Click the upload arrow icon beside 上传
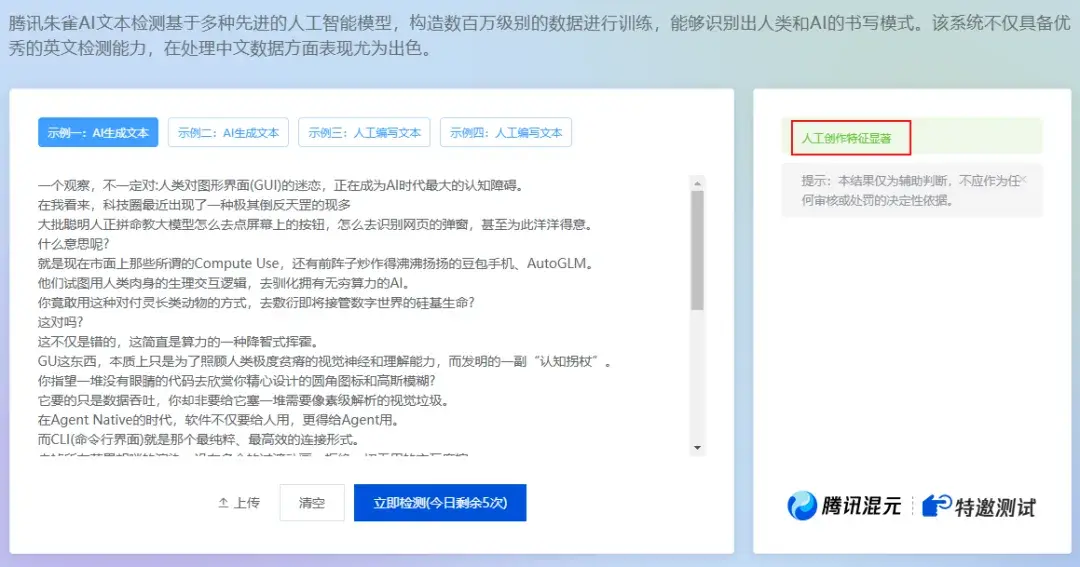The image size is (1080, 567). 223,503
